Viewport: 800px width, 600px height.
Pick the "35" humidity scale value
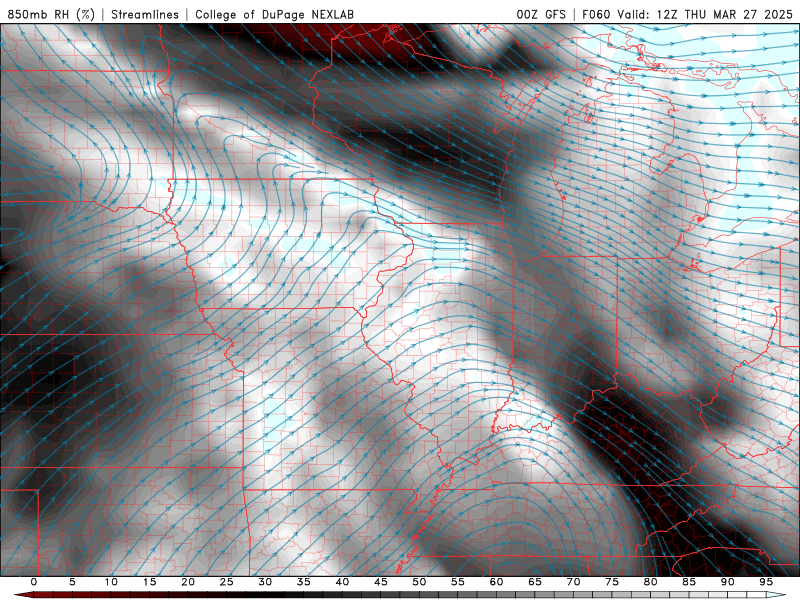(304, 582)
